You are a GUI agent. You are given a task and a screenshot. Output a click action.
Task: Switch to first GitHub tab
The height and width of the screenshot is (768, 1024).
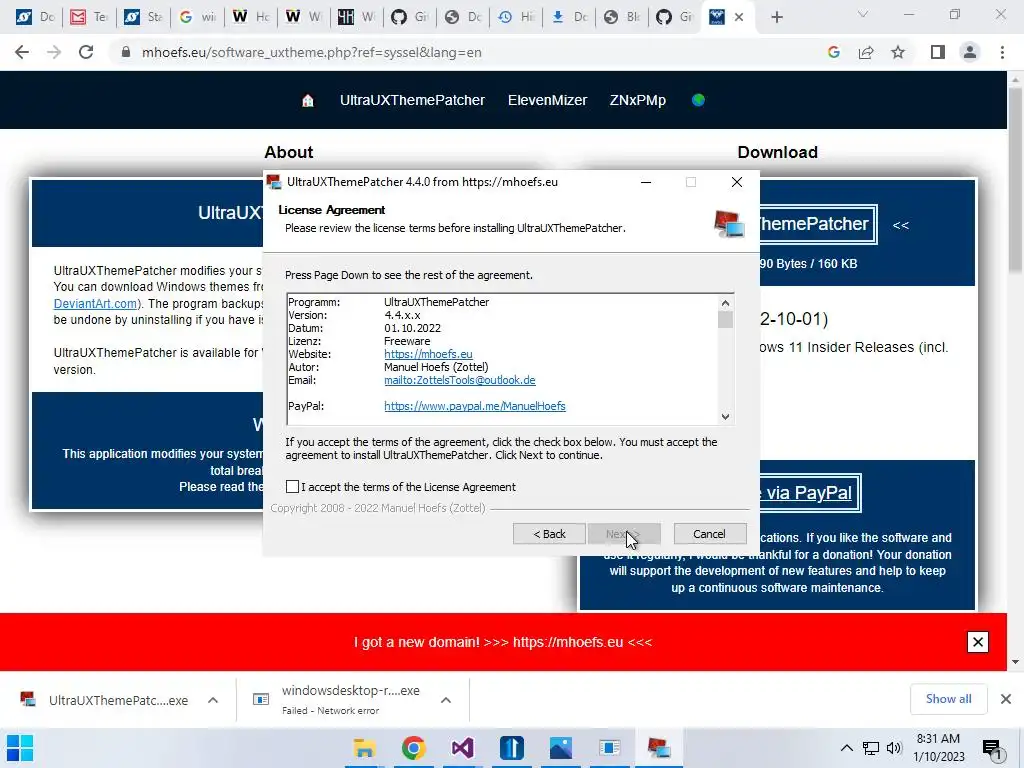[x=410, y=17]
